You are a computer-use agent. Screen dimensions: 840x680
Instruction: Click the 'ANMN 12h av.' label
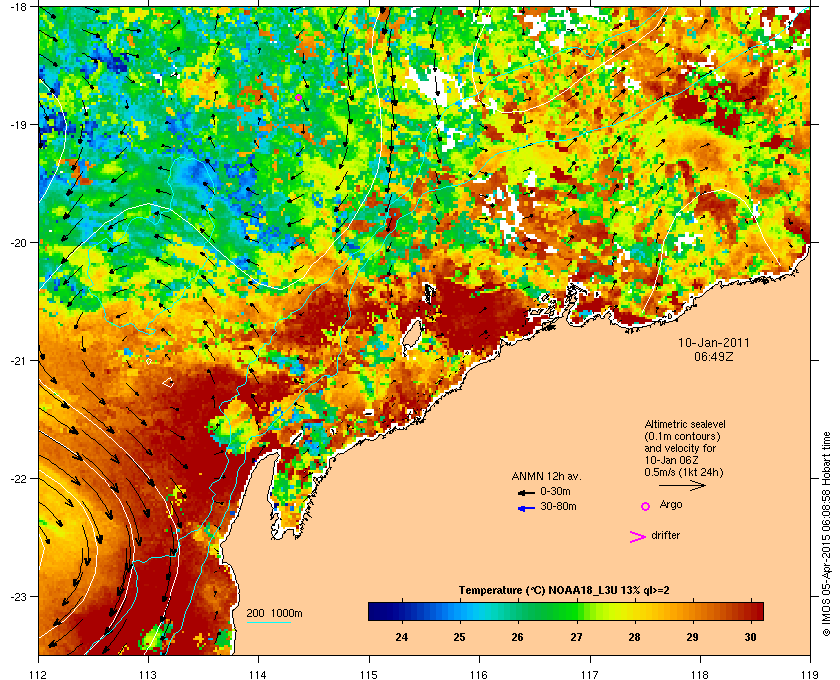tap(546, 476)
